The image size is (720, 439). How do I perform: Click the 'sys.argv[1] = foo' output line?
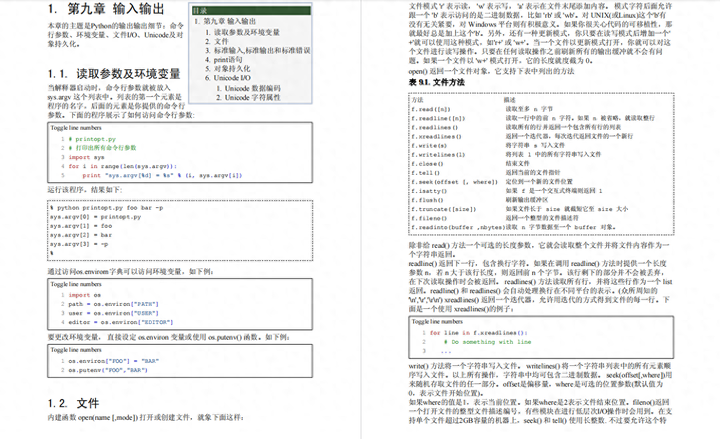point(81,226)
